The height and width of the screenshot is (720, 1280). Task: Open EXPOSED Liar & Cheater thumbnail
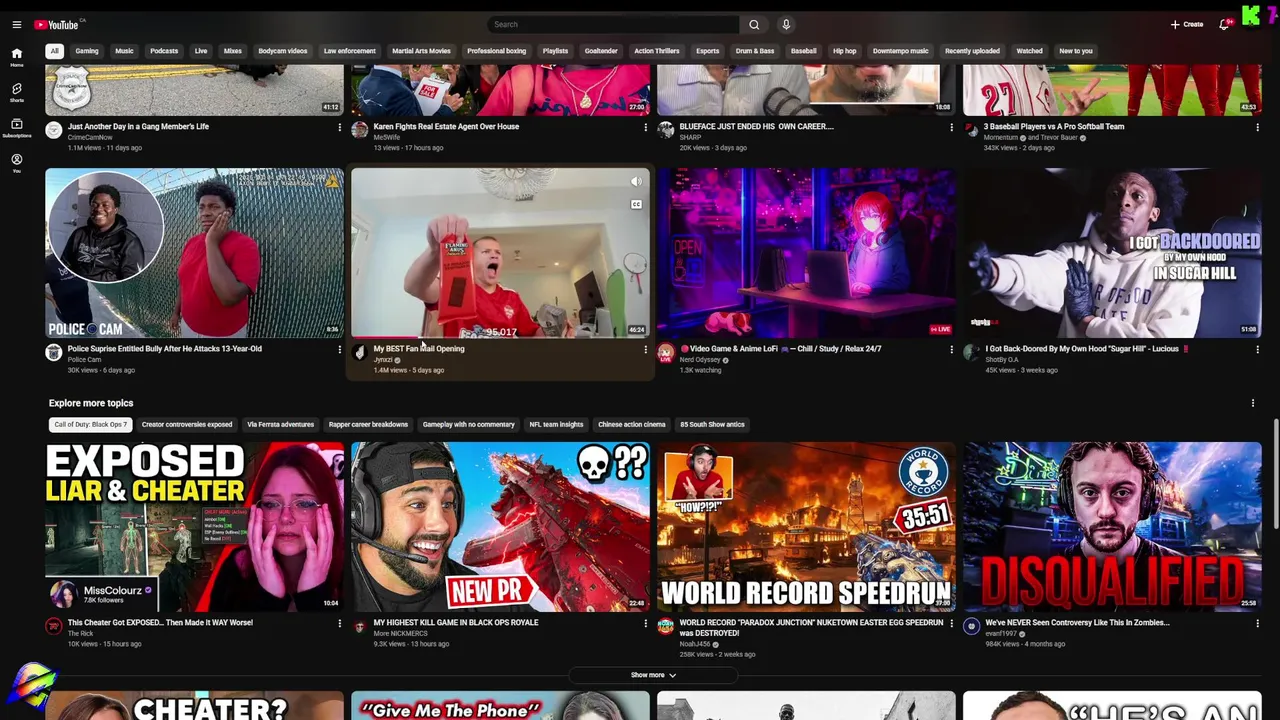click(195, 527)
